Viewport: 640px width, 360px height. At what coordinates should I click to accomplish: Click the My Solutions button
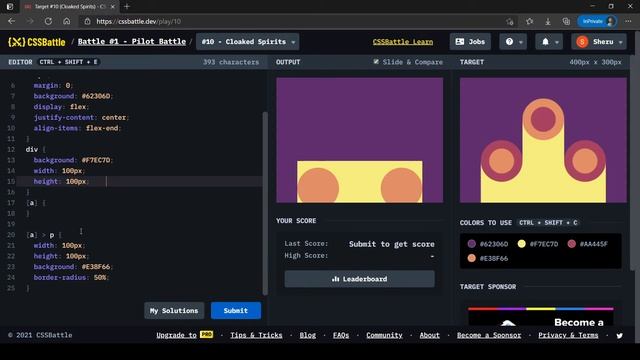(174, 311)
